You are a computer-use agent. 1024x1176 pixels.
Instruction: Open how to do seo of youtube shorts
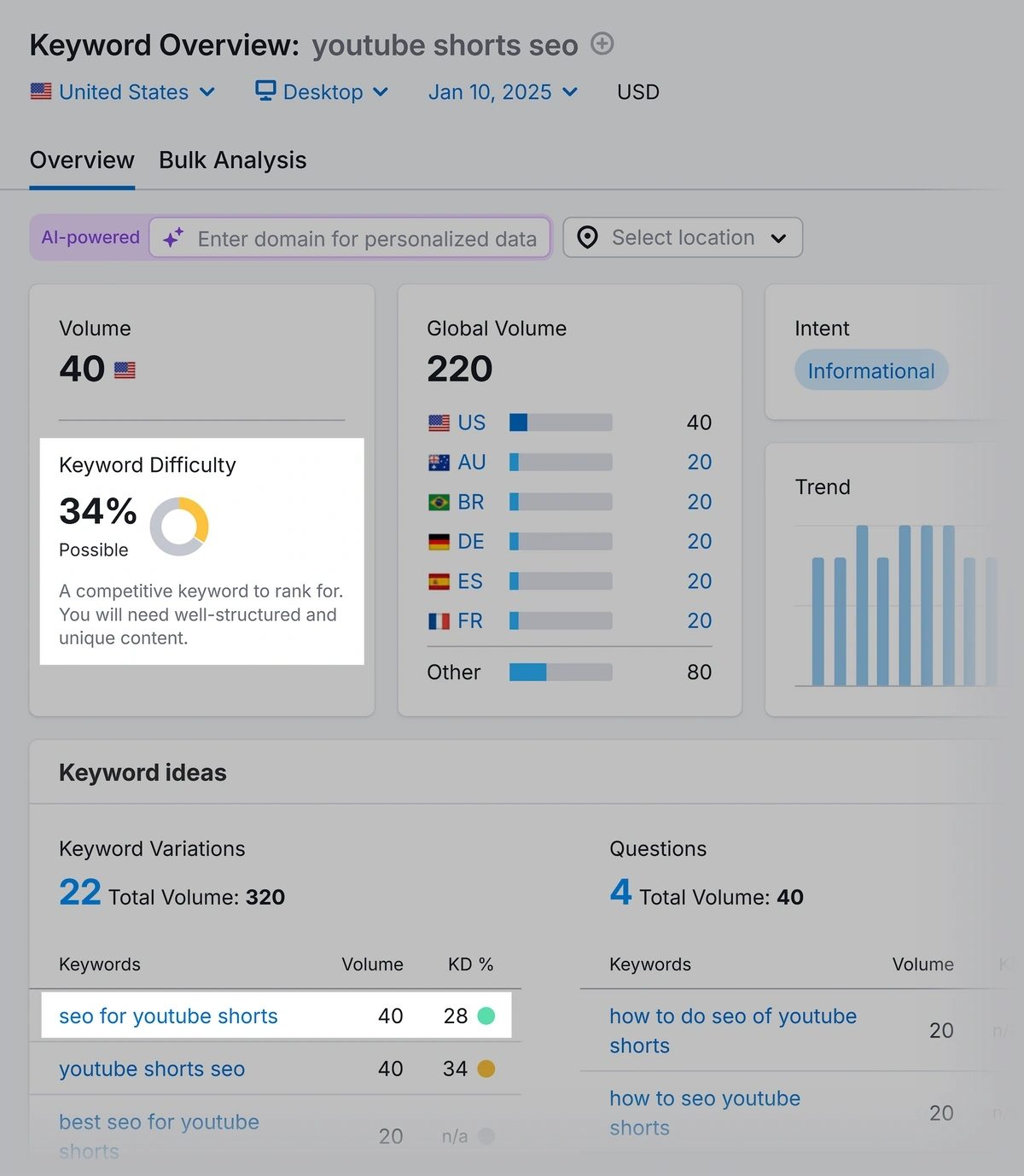click(x=732, y=1031)
